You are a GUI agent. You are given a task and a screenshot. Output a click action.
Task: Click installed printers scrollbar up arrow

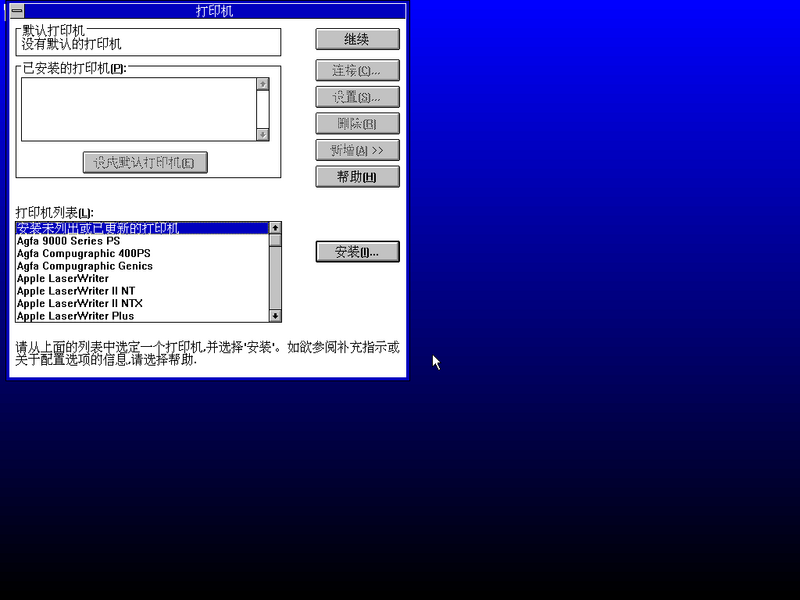coord(263,84)
